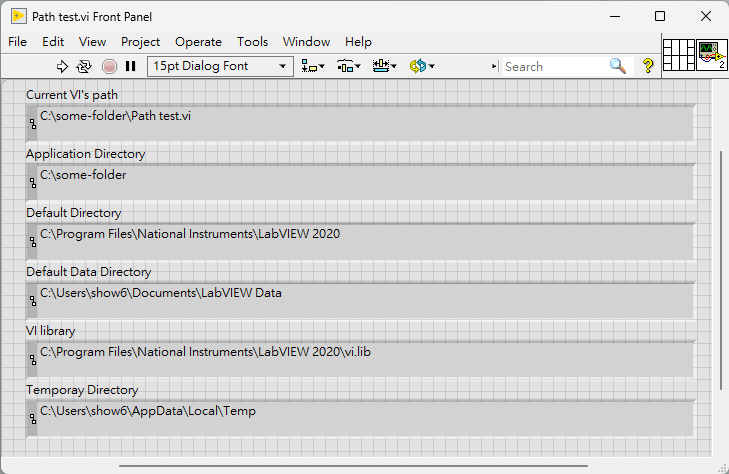Open the Distribute Objects dropdown
The width and height of the screenshot is (729, 474).
(x=348, y=66)
